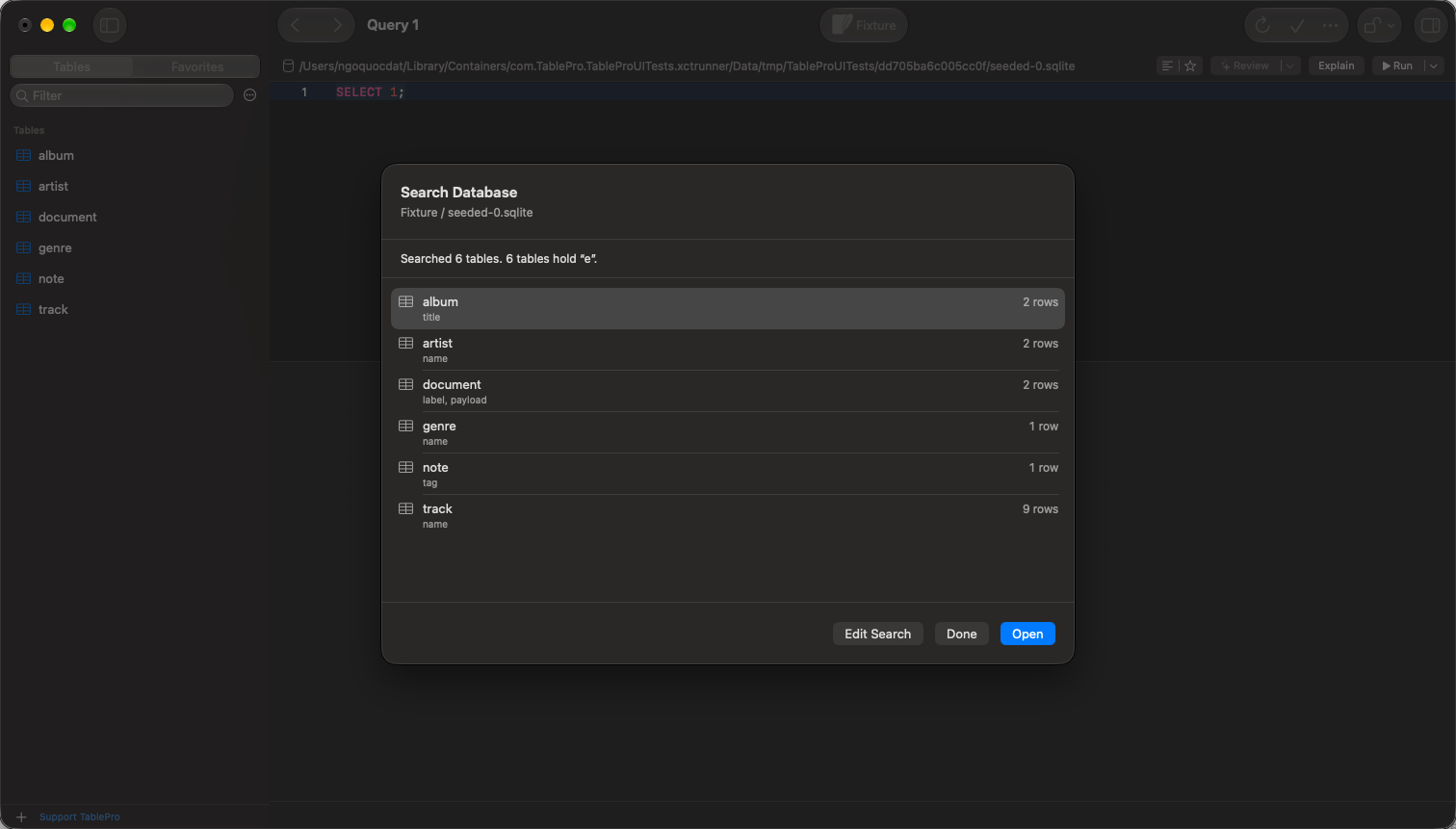Image resolution: width=1456 pixels, height=829 pixels.
Task: Select the artist table in sidebar
Action: click(x=135, y=187)
